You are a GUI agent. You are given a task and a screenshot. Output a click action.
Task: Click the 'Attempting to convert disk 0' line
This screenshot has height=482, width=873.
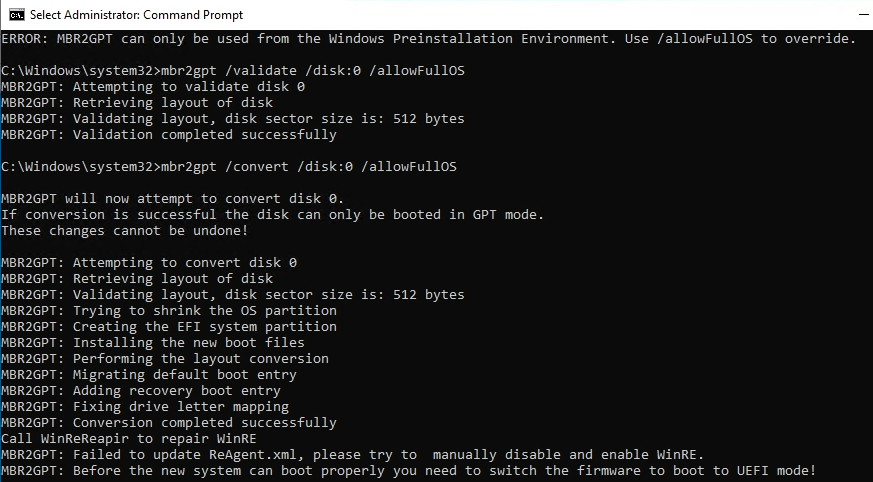point(149,263)
